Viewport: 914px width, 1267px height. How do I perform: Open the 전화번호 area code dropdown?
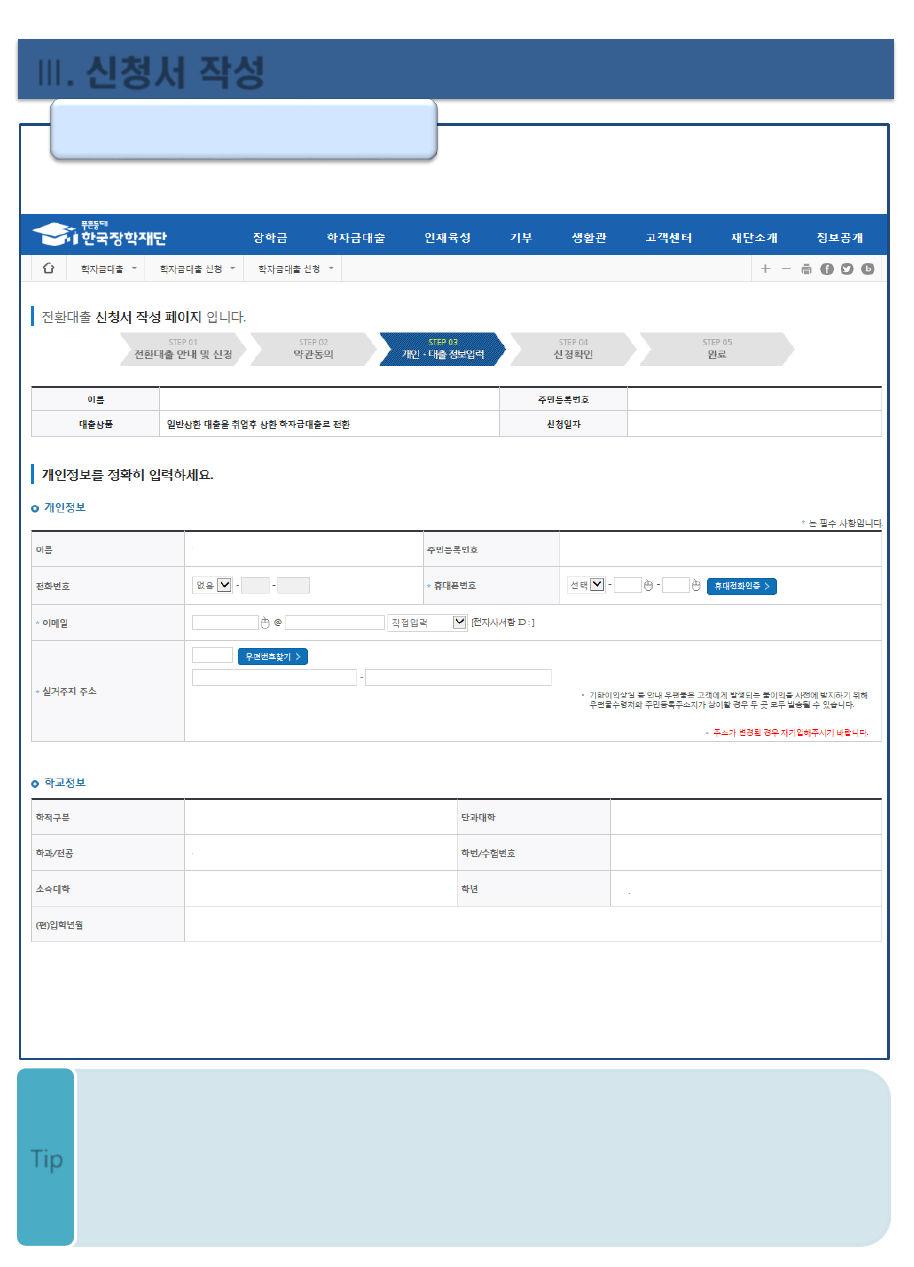point(224,586)
